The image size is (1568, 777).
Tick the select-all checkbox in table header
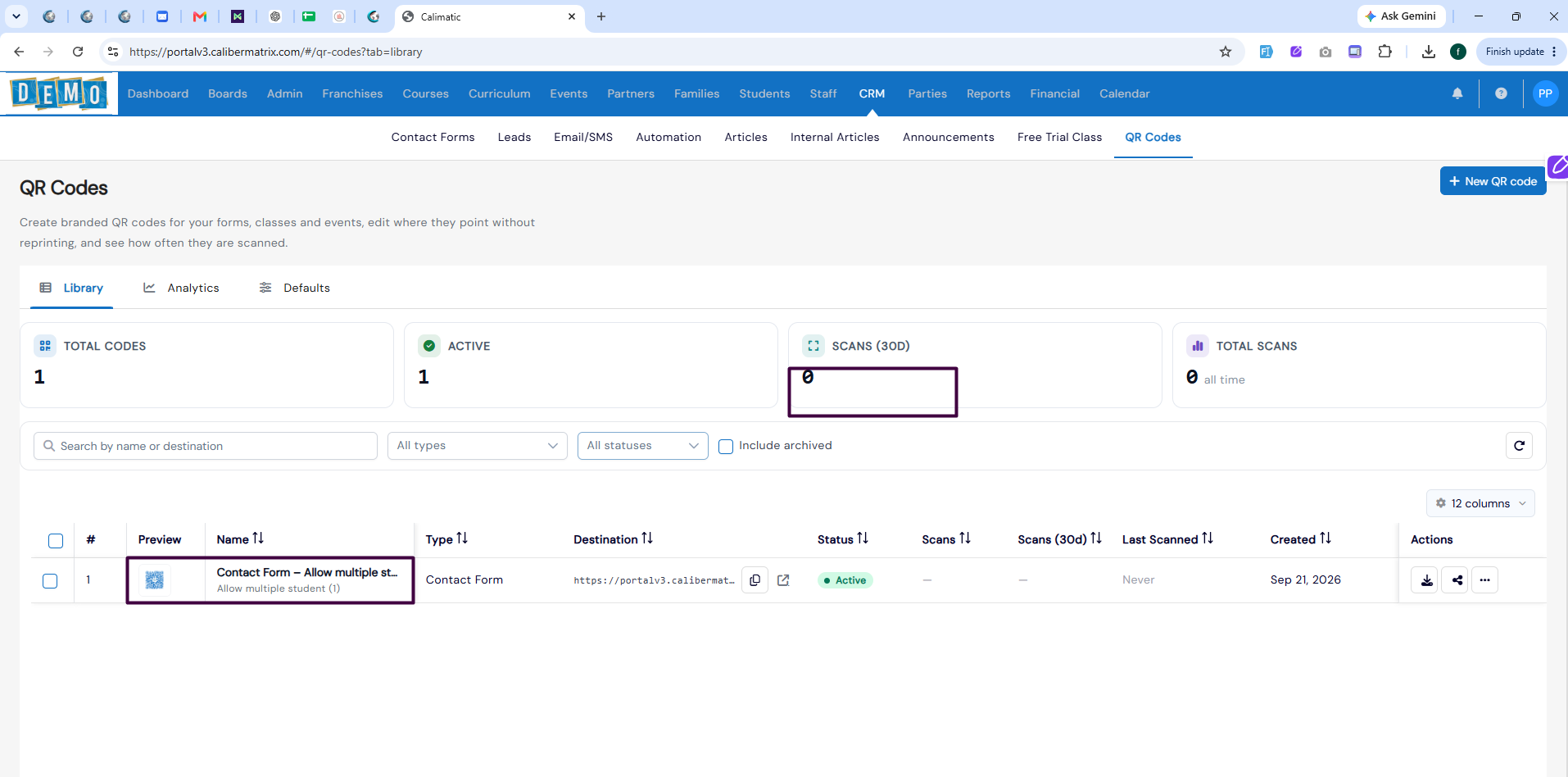point(56,540)
